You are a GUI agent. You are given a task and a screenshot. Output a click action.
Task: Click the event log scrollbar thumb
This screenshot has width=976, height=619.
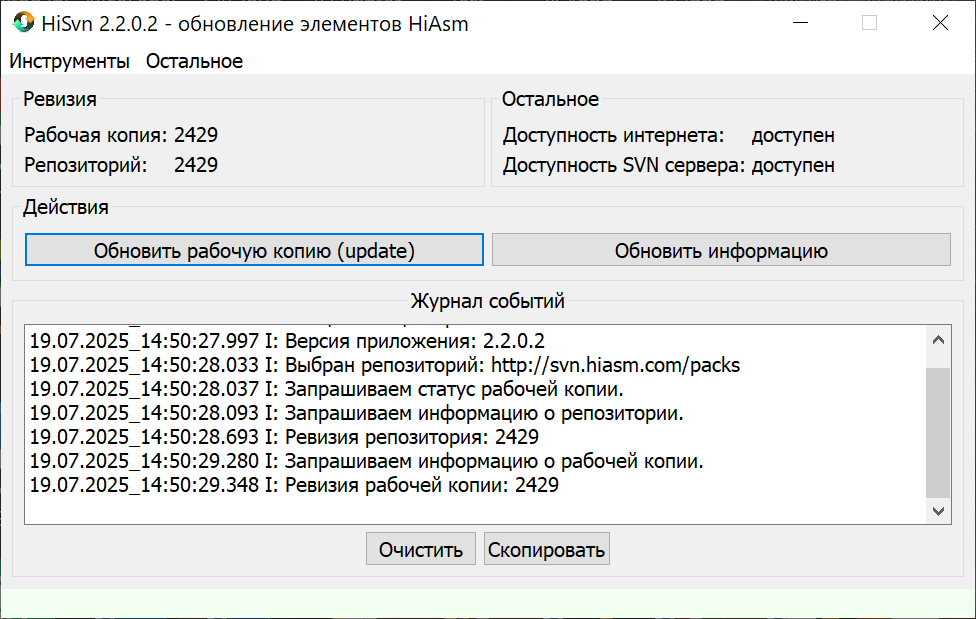pyautogui.click(x=938, y=433)
